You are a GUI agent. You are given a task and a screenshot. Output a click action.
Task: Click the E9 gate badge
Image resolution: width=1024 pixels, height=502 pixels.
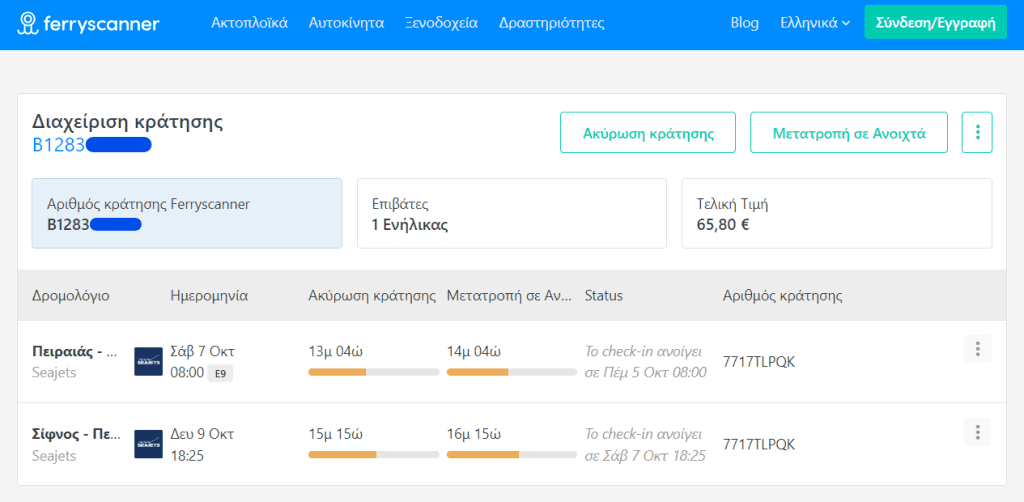220,373
